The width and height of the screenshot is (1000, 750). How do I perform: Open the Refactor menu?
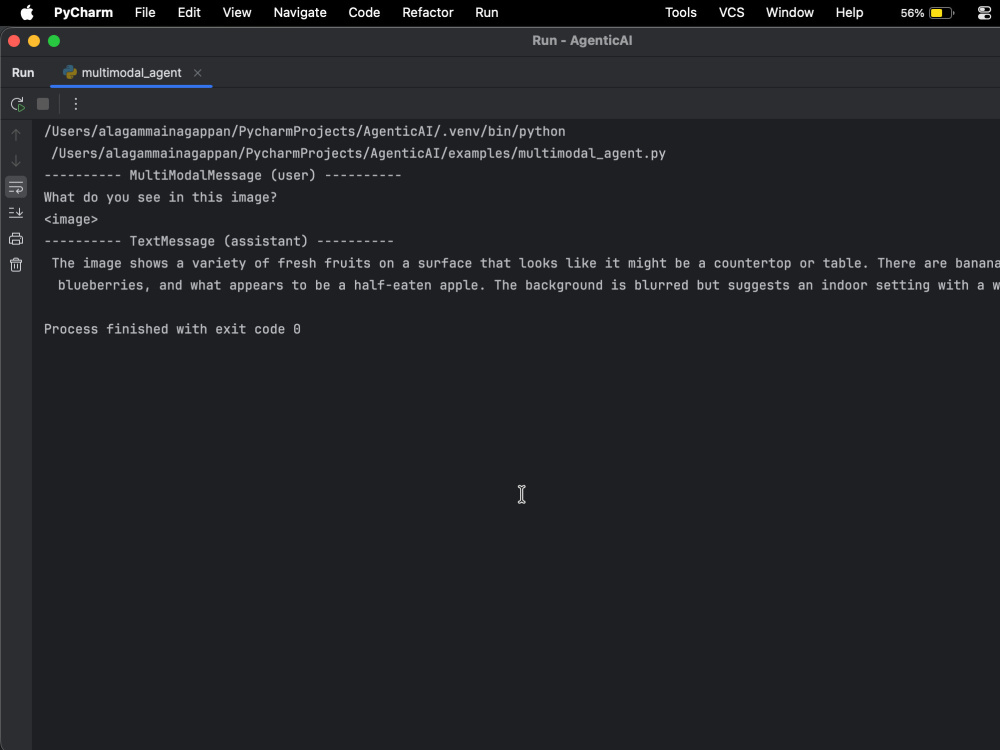(427, 13)
